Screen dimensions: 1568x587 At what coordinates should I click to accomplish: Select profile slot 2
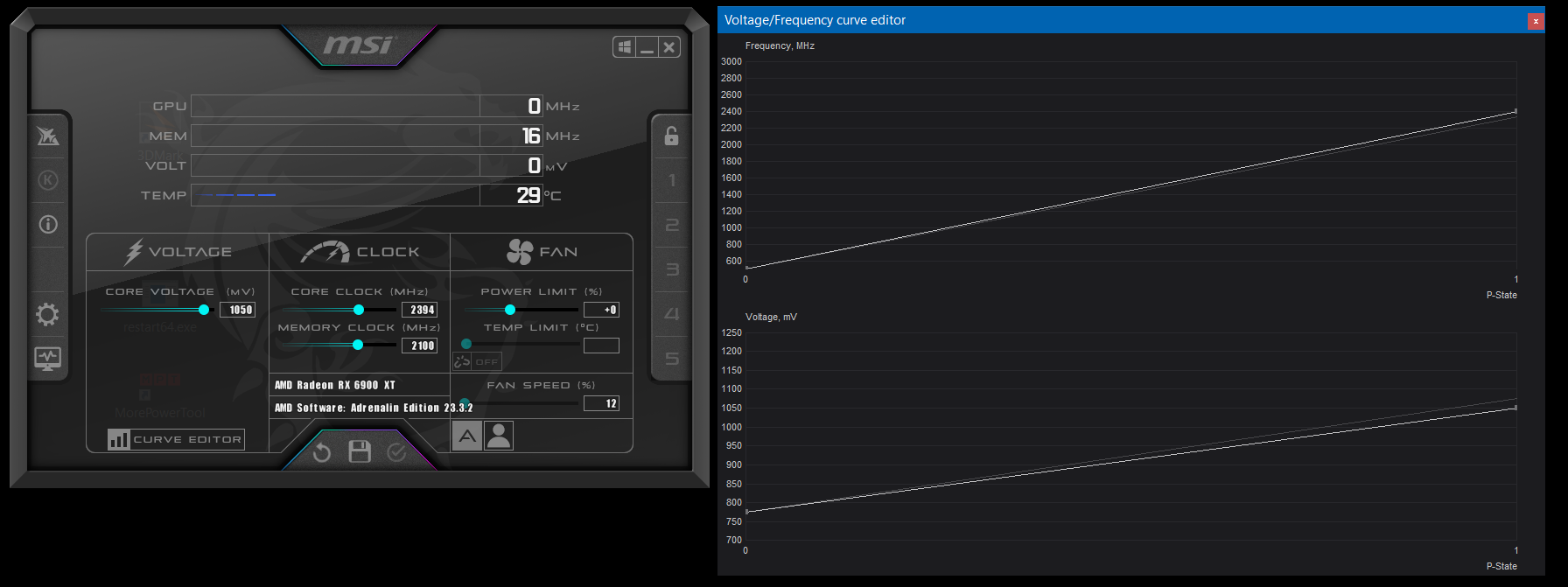[x=671, y=225]
